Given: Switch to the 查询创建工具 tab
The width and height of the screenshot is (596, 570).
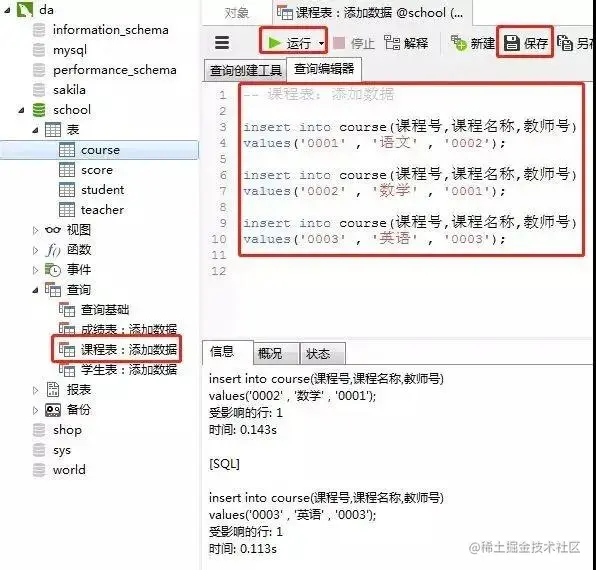Looking at the screenshot, I should [245, 70].
